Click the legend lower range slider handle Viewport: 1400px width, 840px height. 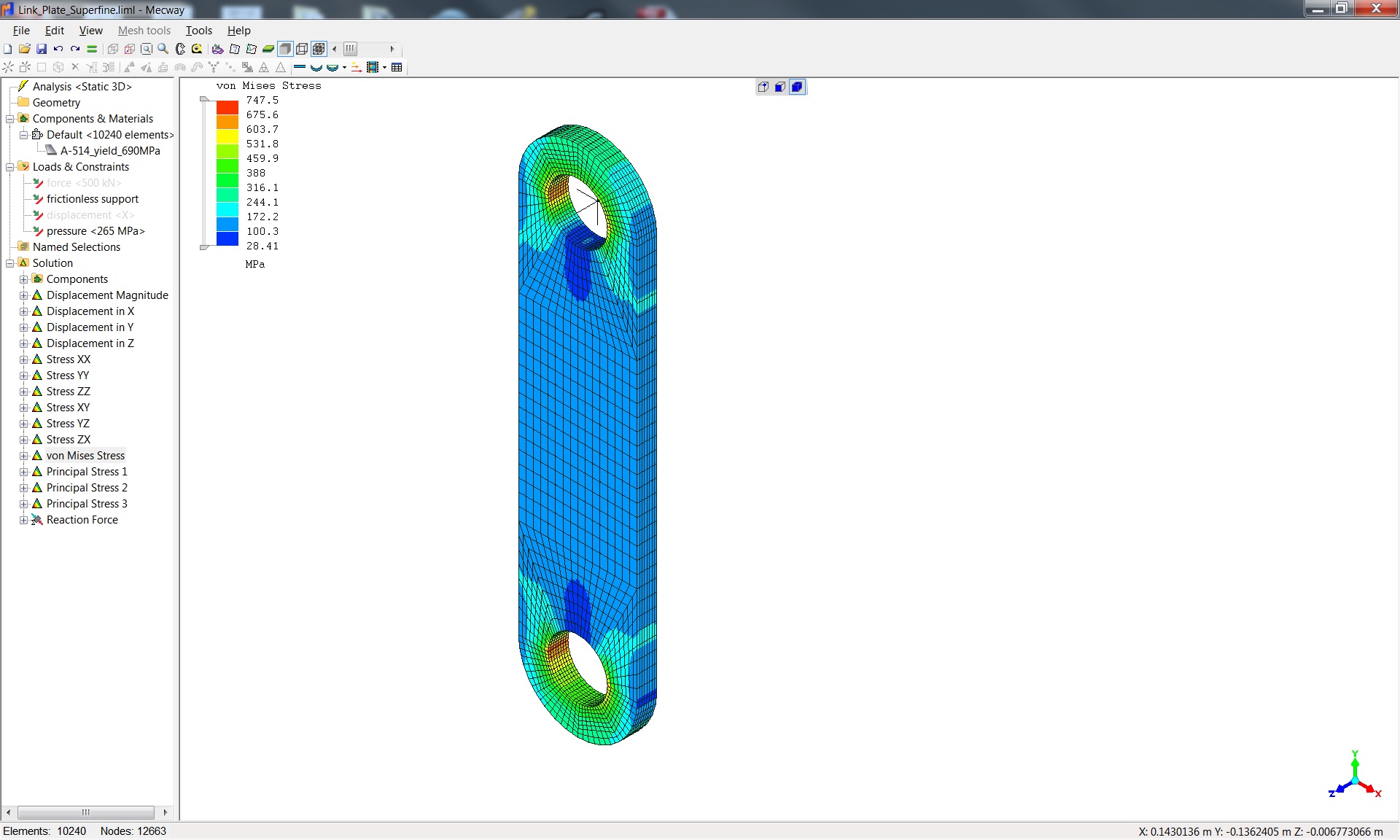pyautogui.click(x=205, y=248)
